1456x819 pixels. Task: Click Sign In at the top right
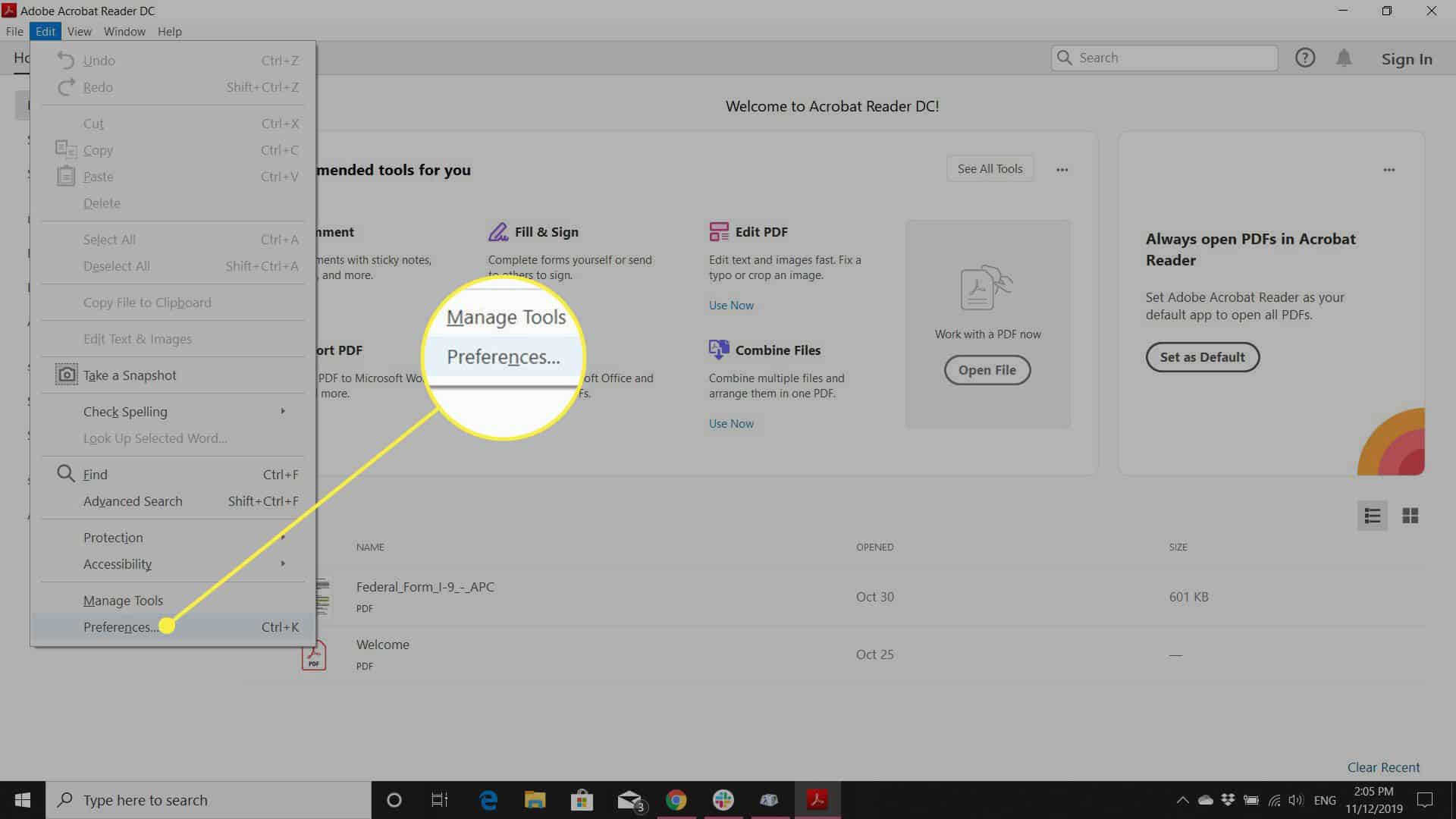tap(1406, 59)
